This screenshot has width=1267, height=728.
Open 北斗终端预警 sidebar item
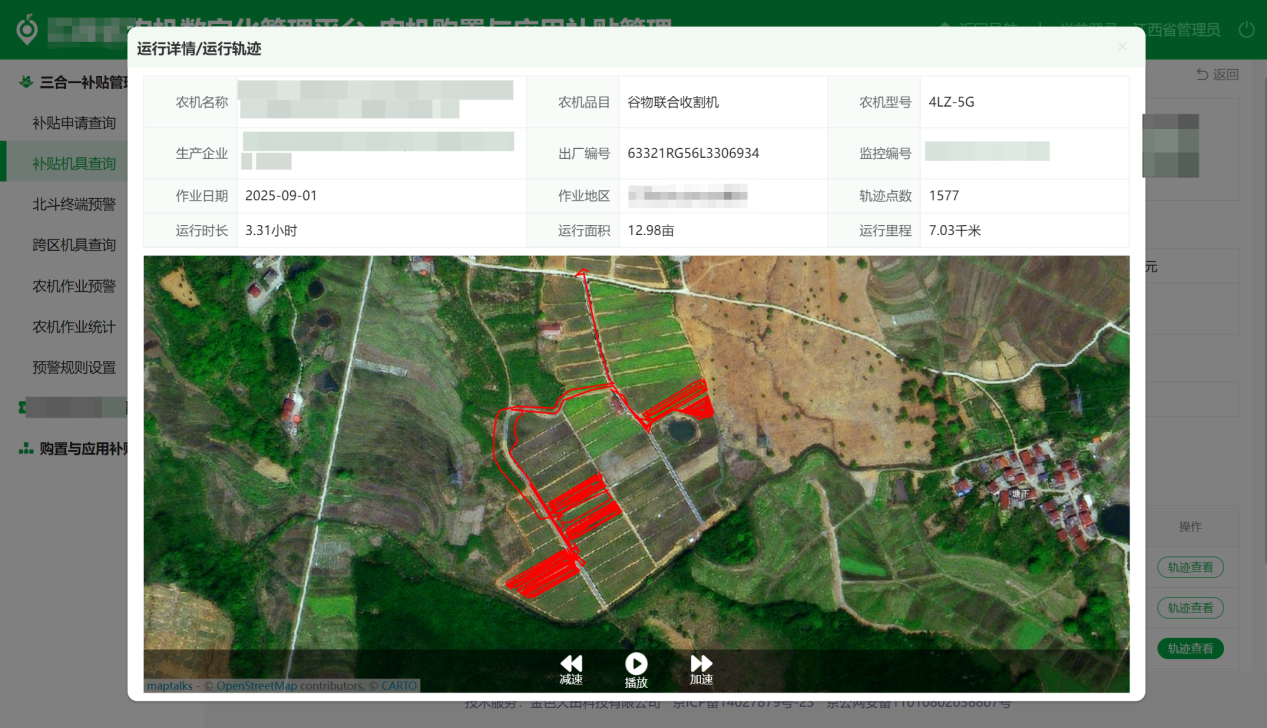click(x=74, y=204)
